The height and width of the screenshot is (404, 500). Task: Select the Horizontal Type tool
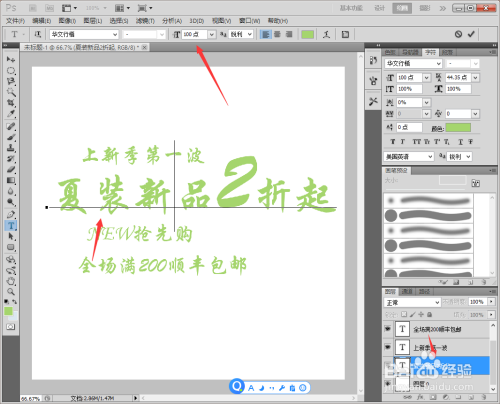[x=11, y=226]
